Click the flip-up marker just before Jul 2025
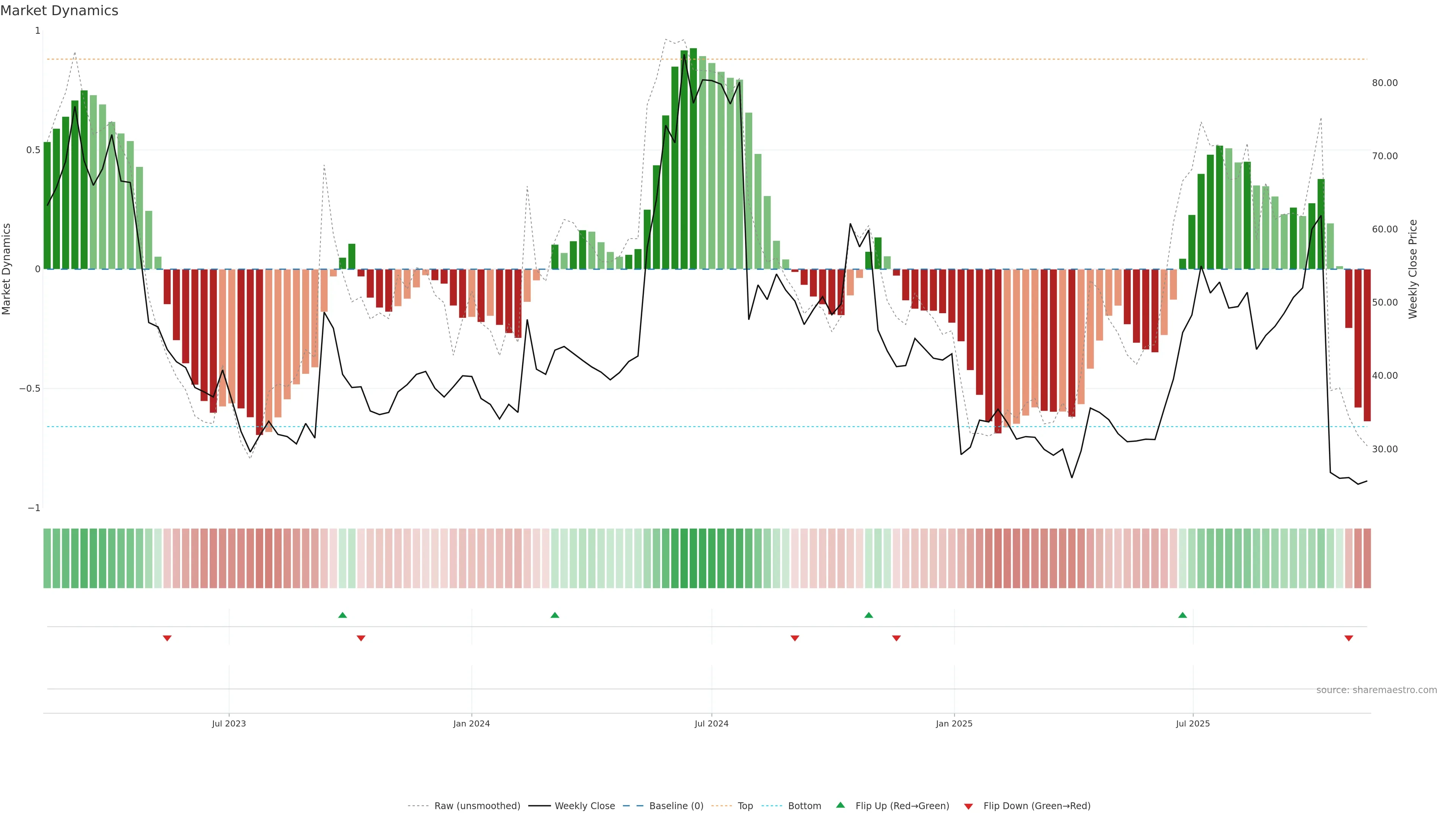Image resolution: width=1456 pixels, height=819 pixels. coord(1183,615)
